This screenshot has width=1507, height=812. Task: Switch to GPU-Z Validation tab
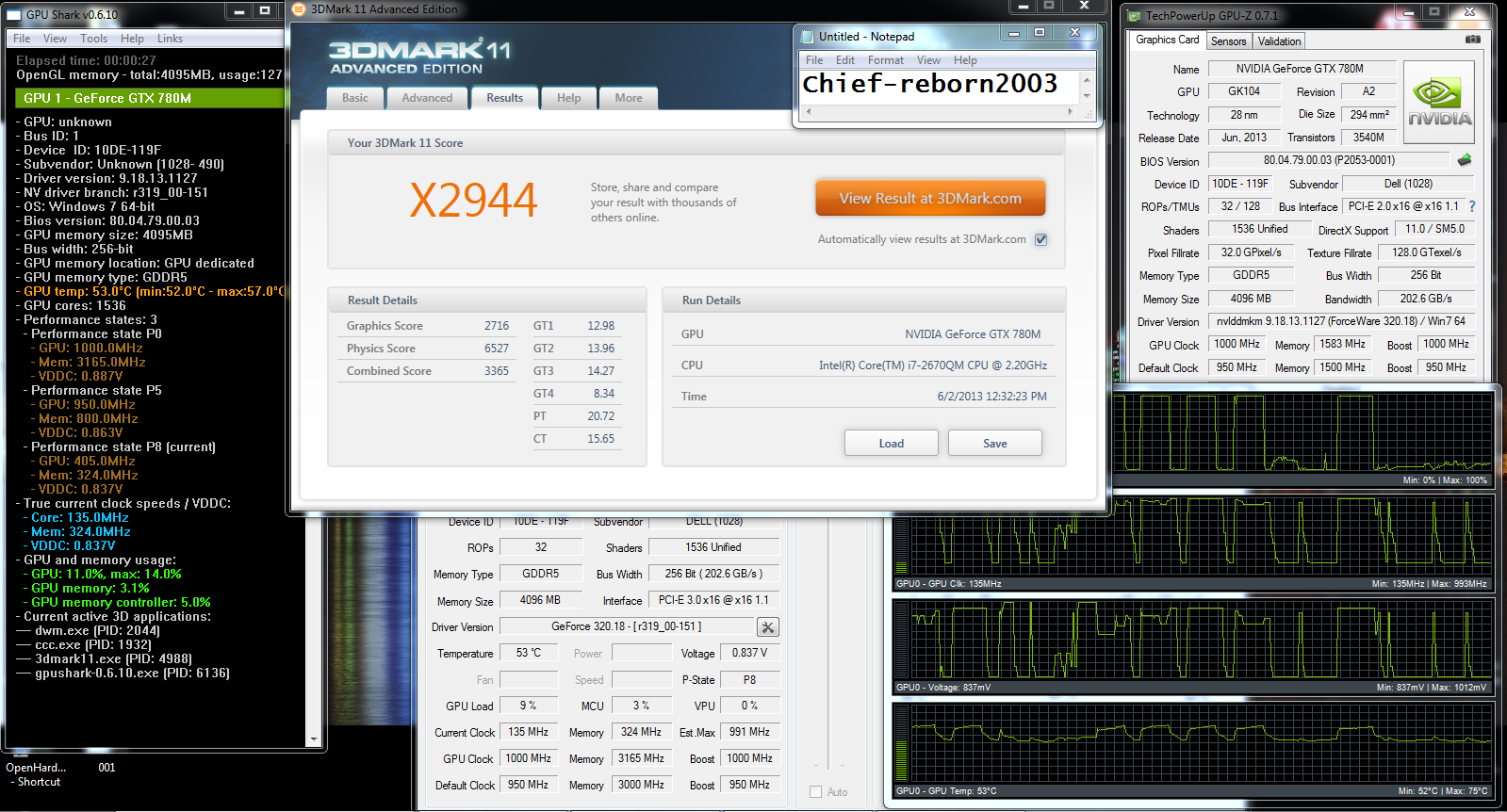point(1279,41)
